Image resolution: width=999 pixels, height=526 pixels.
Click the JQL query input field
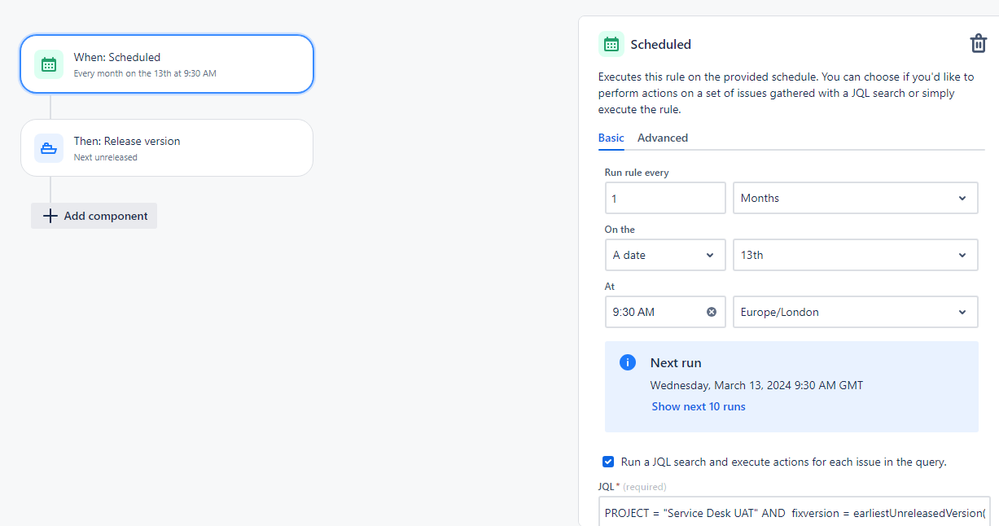794,512
